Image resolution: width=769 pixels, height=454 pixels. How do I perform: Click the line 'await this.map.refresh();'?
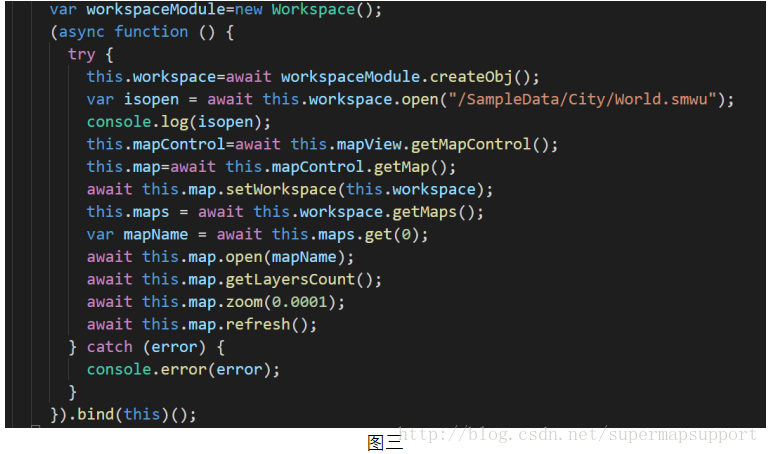(202, 325)
